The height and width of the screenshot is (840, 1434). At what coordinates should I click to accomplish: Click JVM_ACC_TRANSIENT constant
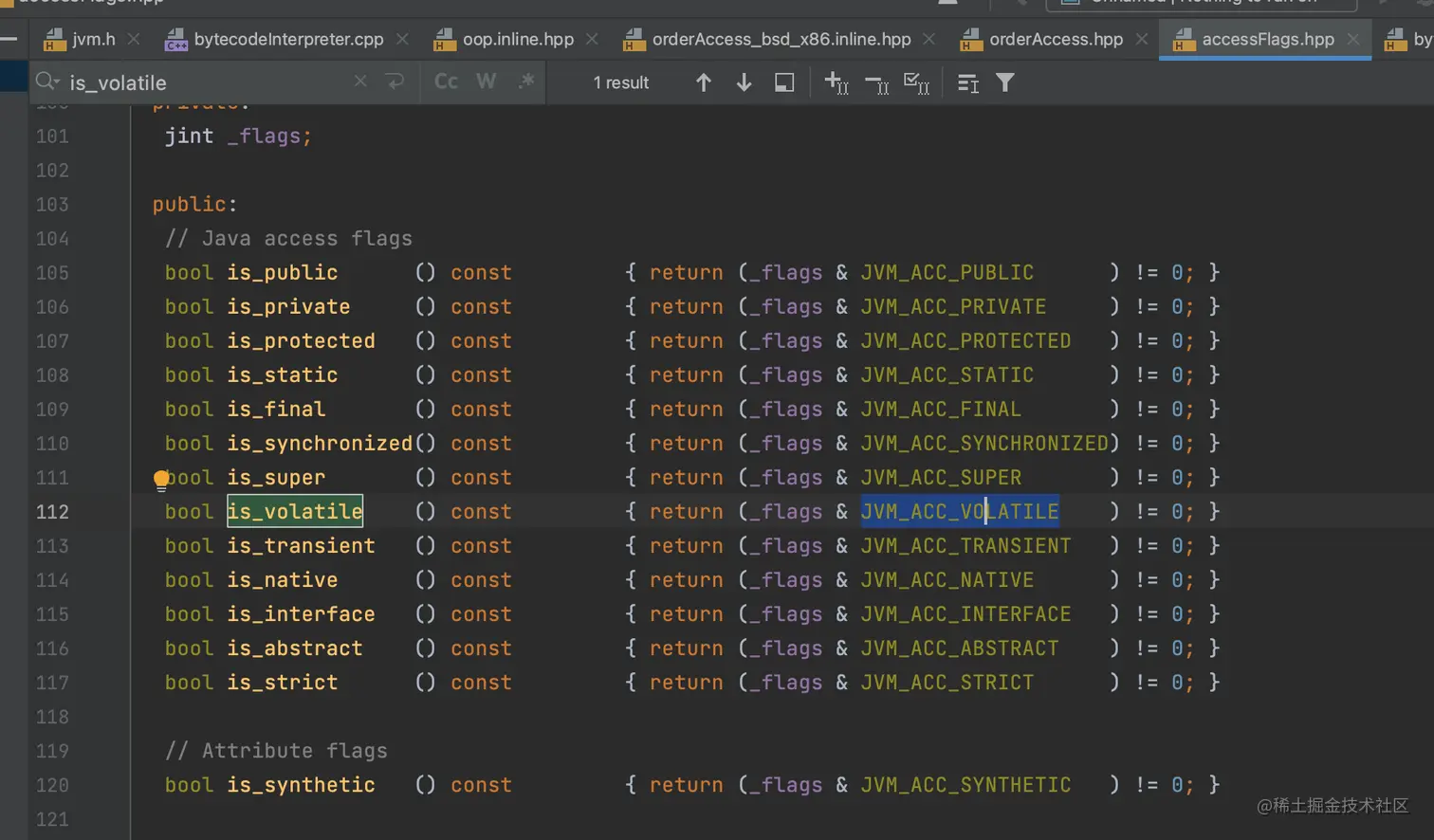[966, 545]
